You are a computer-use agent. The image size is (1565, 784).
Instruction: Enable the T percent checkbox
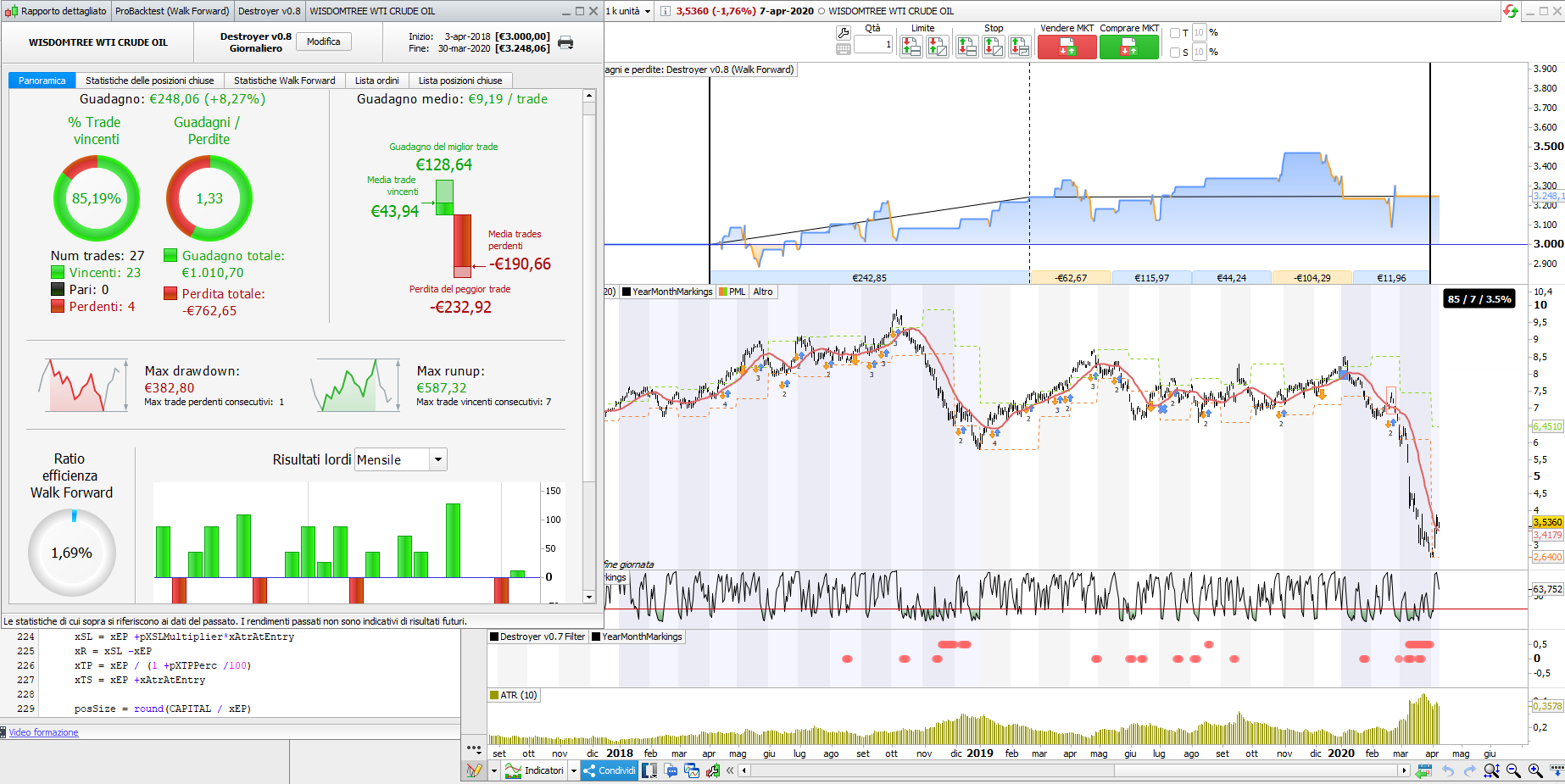pyautogui.click(x=1175, y=33)
